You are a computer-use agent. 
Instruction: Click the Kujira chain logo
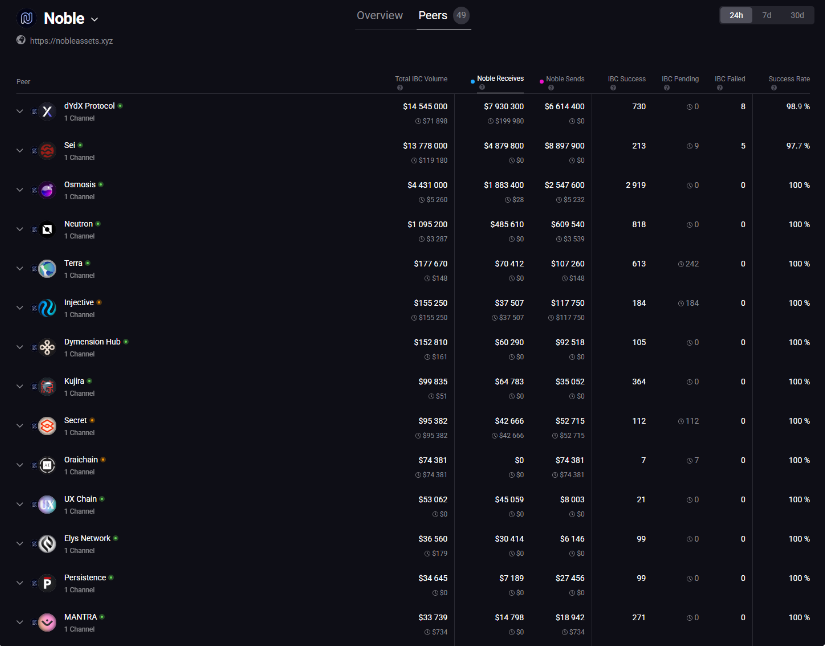(x=47, y=387)
